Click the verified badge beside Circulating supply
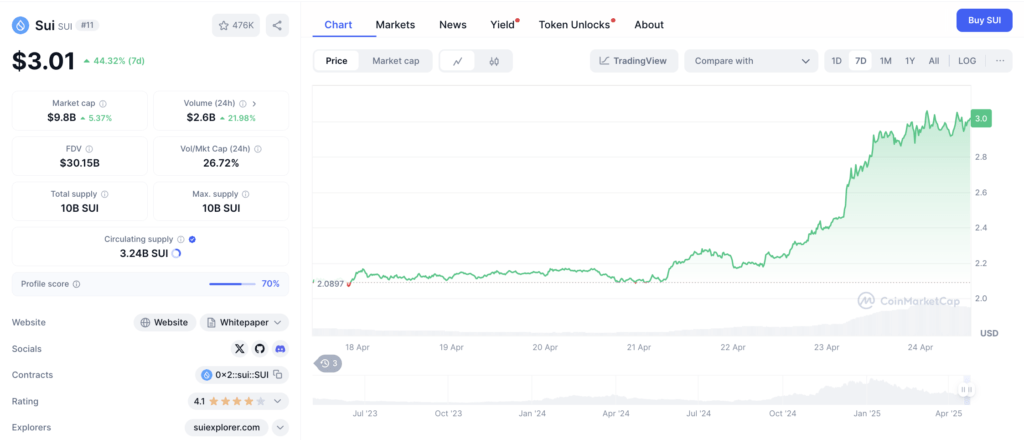Viewport: 1024px width, 440px height. (192, 240)
